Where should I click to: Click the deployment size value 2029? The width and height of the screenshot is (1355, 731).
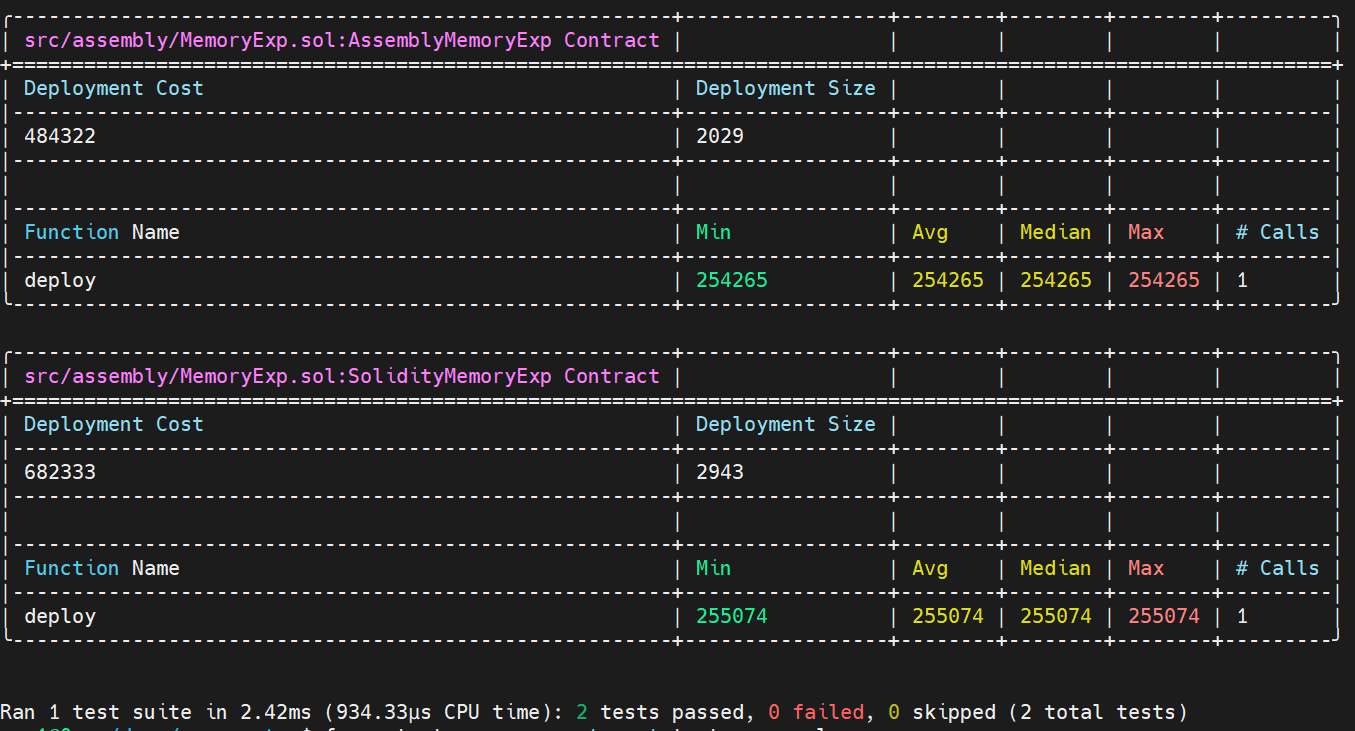click(x=720, y=136)
